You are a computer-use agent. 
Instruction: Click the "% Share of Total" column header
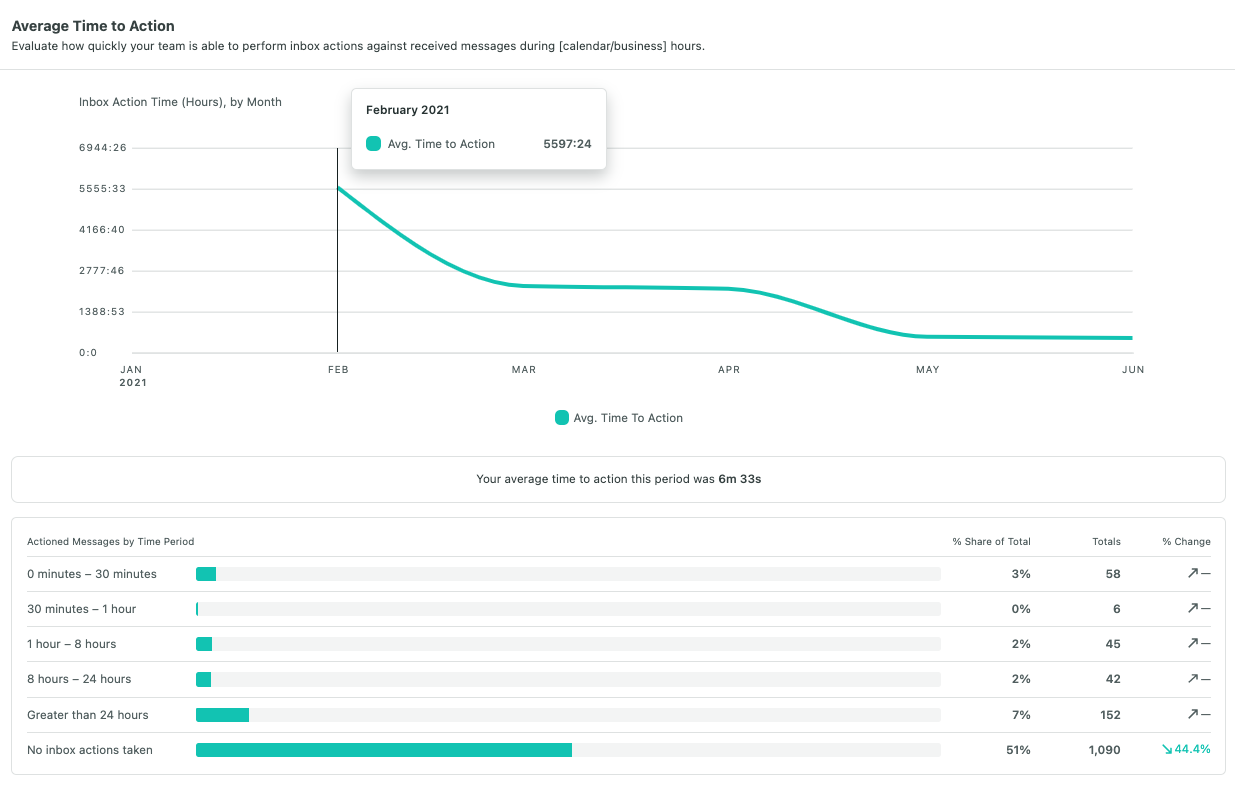click(990, 541)
